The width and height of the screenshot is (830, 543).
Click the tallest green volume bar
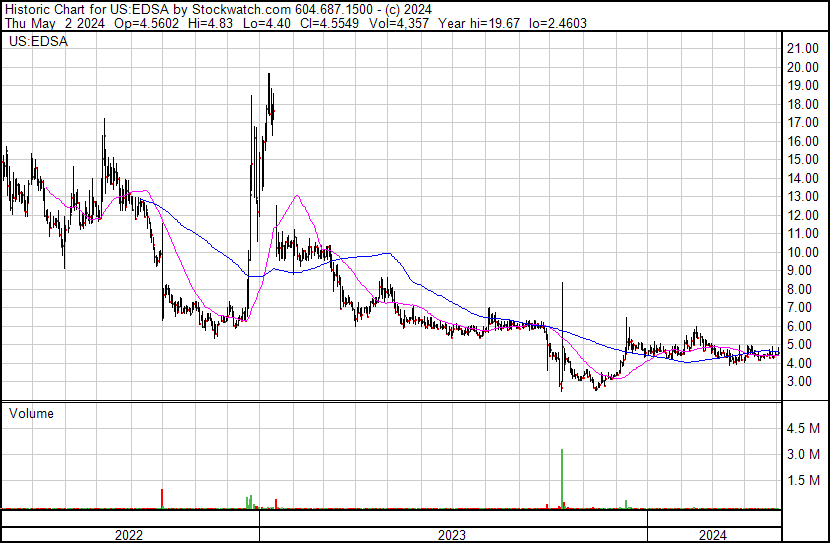(563, 478)
